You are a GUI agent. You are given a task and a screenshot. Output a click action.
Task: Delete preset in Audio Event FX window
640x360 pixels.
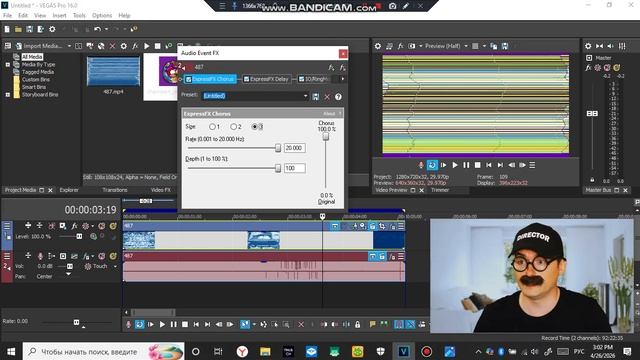point(327,97)
